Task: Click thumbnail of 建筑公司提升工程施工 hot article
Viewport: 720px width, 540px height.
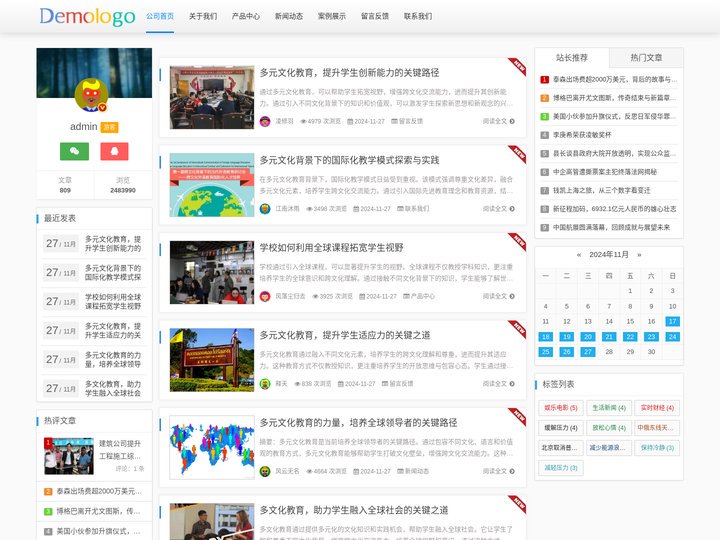Action: tap(69, 456)
